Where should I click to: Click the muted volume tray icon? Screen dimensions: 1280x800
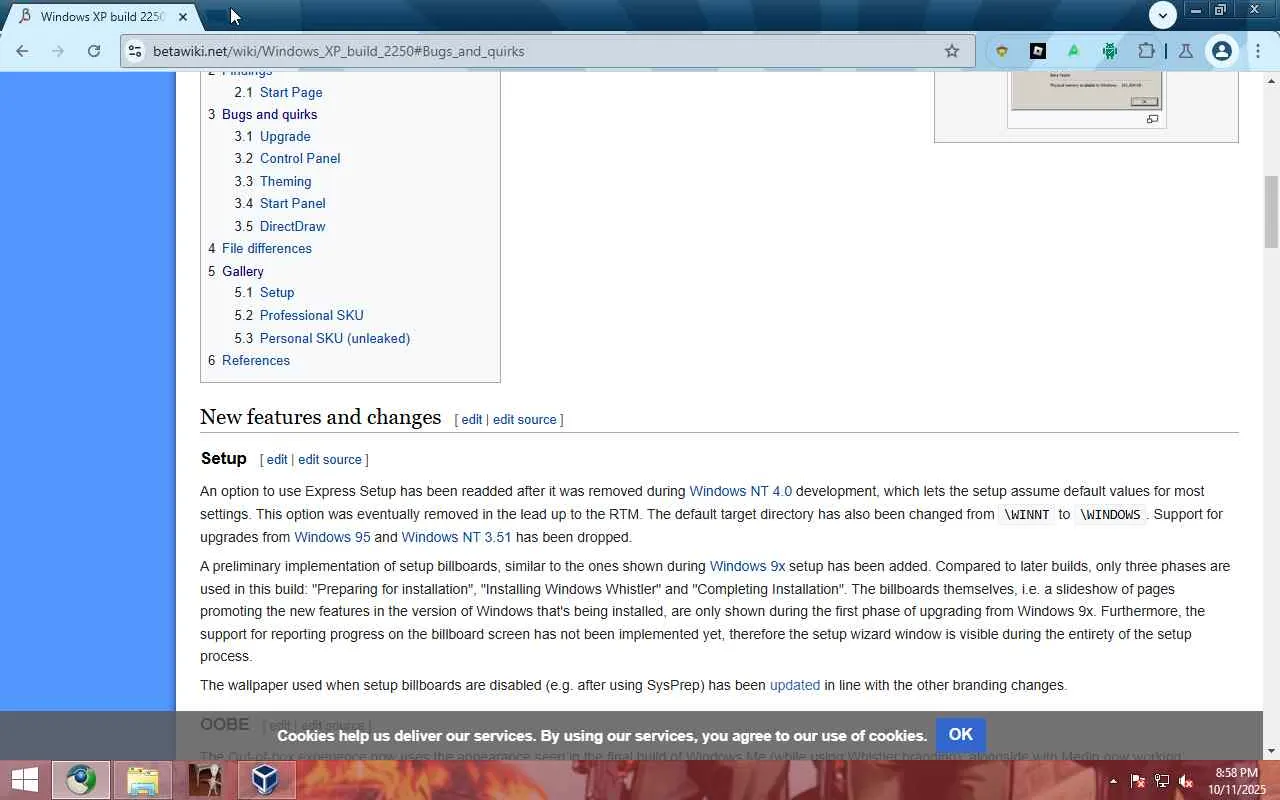click(x=1186, y=781)
